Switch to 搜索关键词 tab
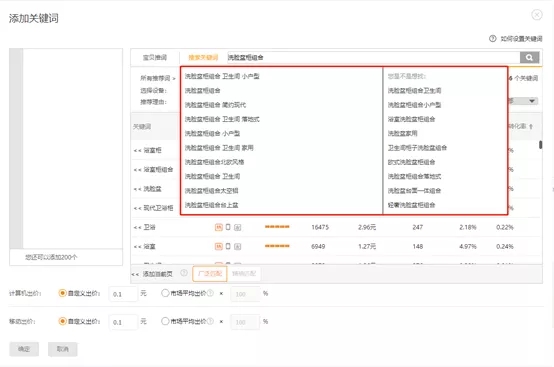554x367 pixels. click(203, 57)
